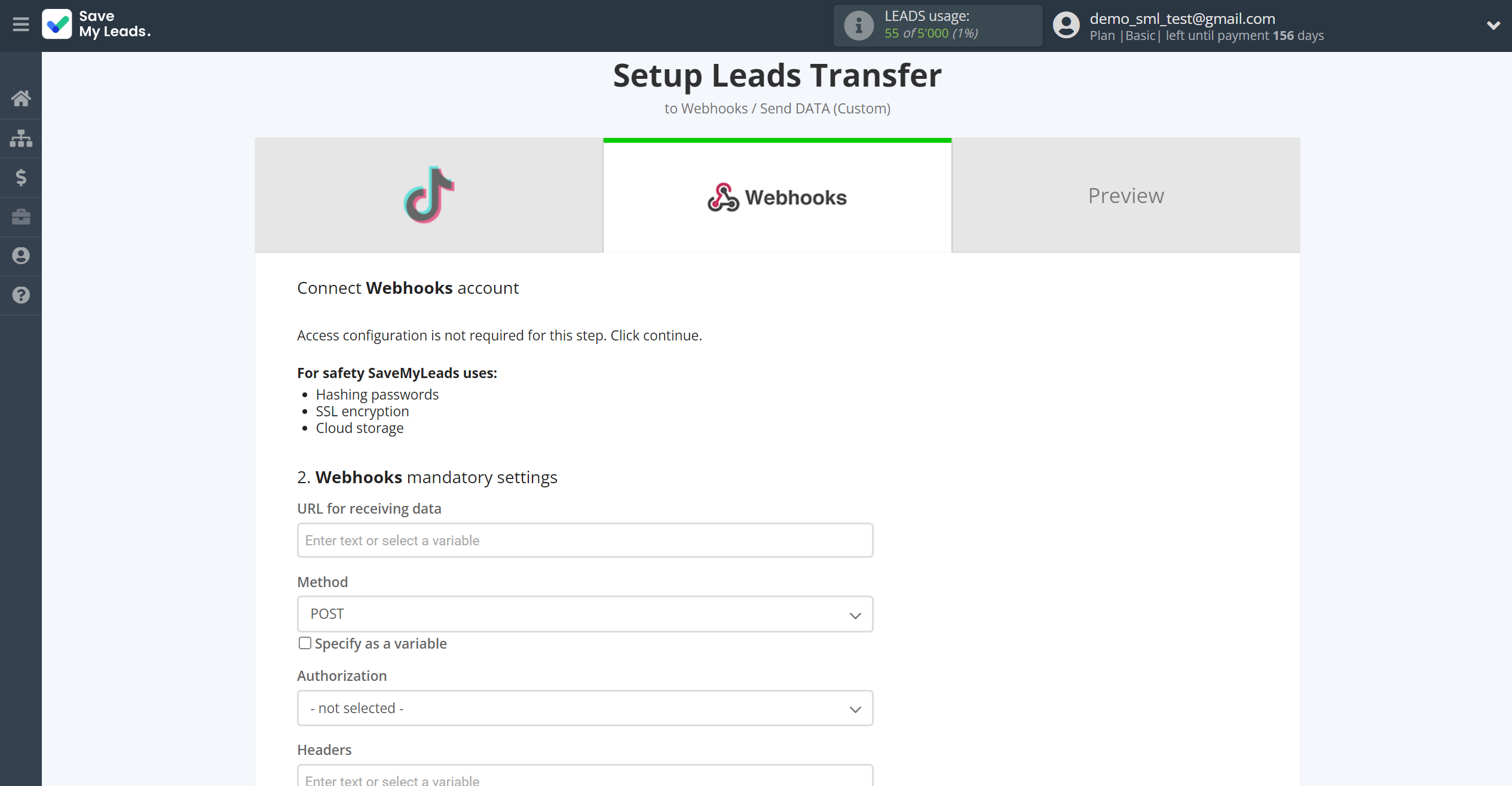
Task: Click the Preview tab icon
Action: click(1126, 195)
